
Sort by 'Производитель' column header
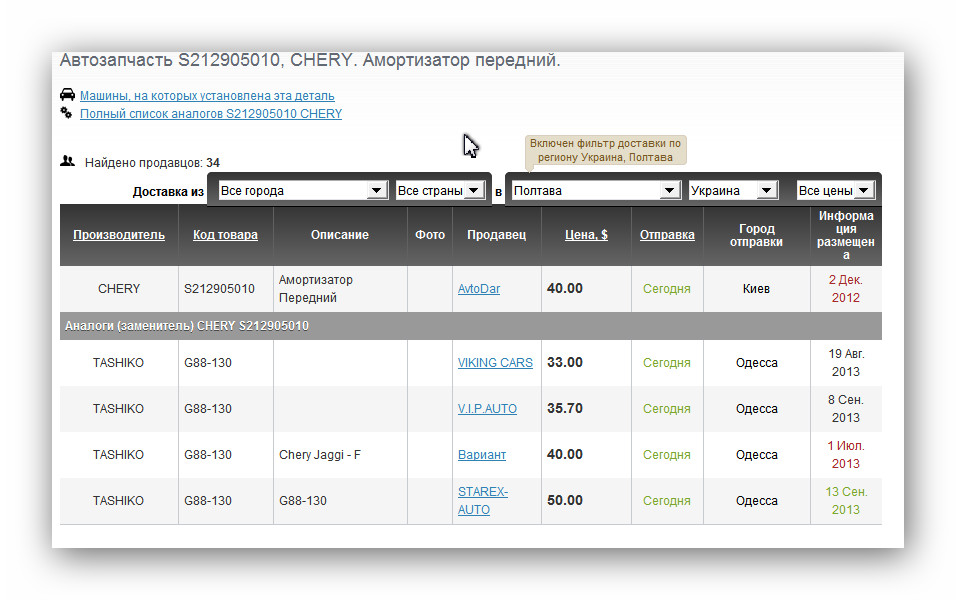pyautogui.click(x=119, y=235)
